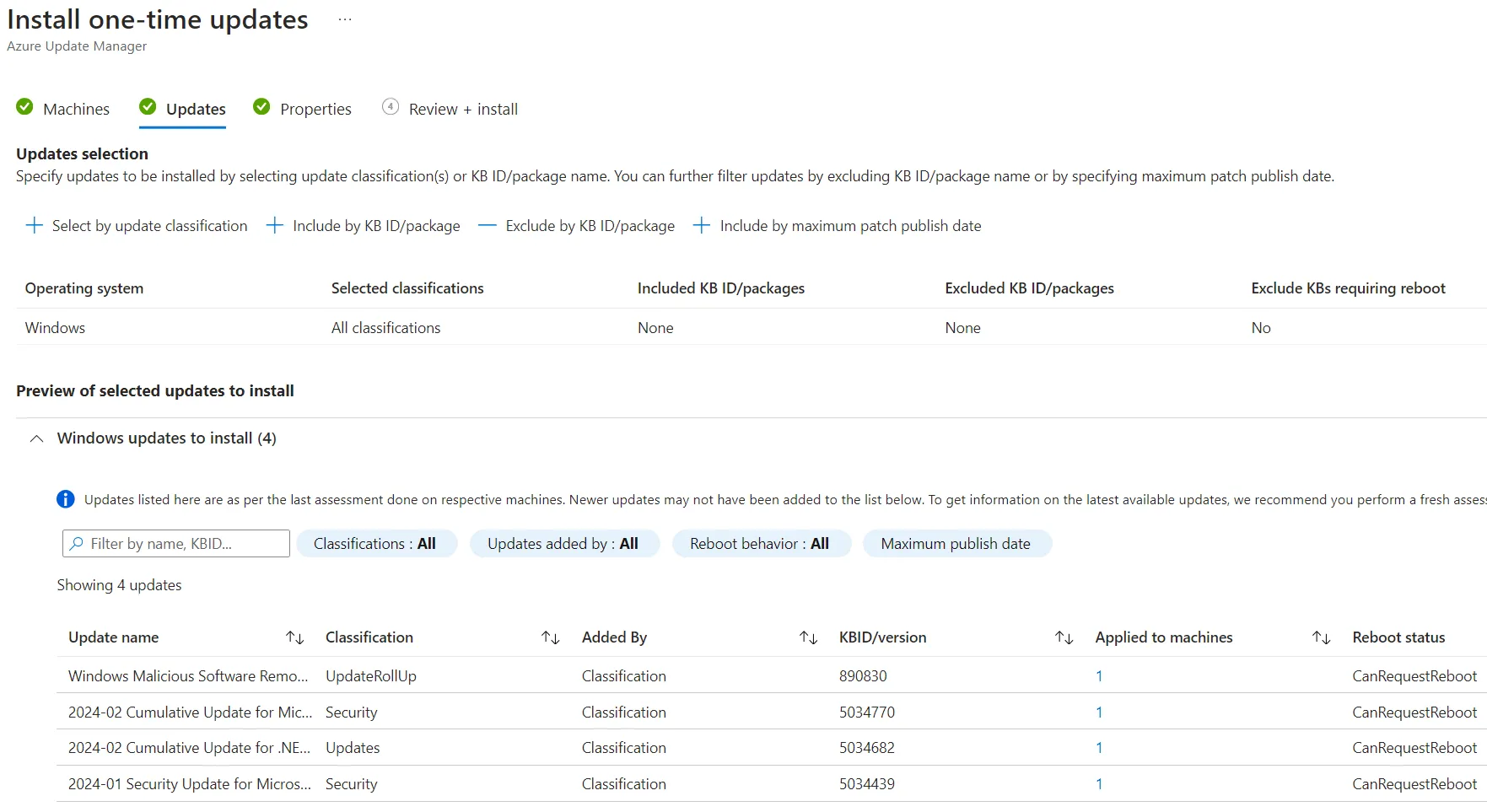Click Select by update classification
Screen dimensions: 1487x812
149,226
